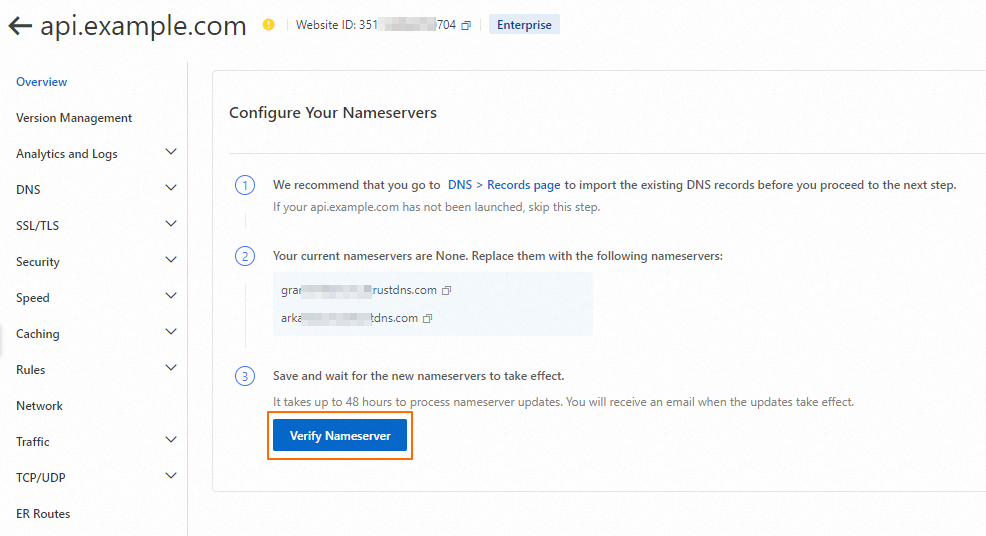986x536 pixels.
Task: Open the Overview page
Action: pos(42,82)
